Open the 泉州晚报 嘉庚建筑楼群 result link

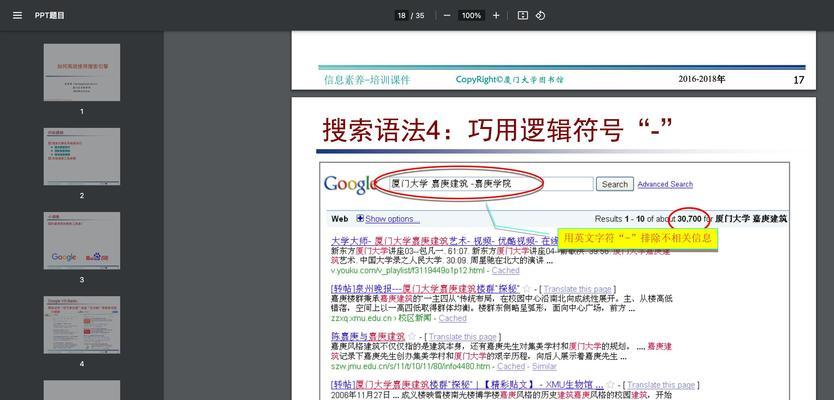tap(426, 289)
